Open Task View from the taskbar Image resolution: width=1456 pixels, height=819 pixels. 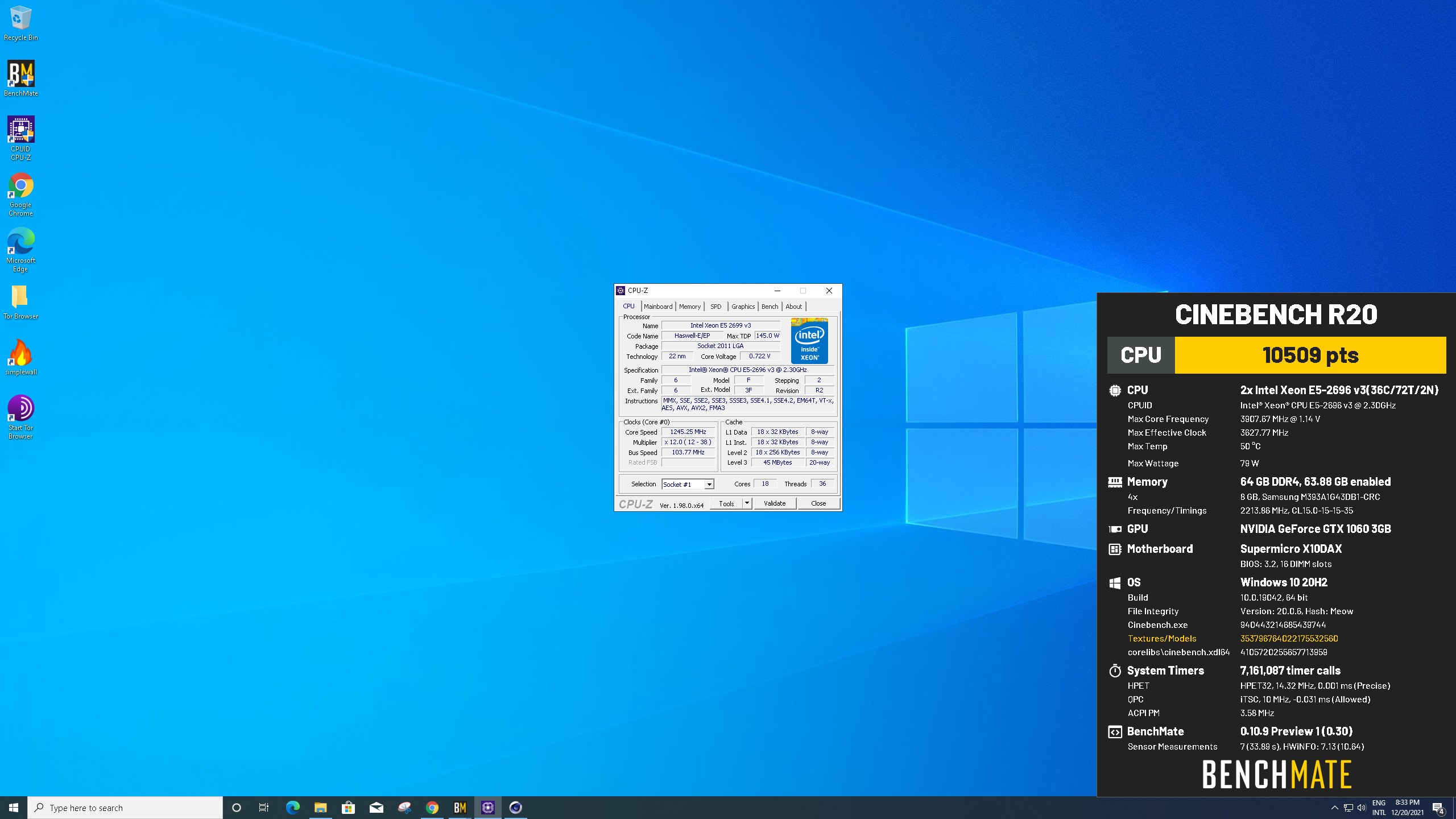click(x=264, y=808)
